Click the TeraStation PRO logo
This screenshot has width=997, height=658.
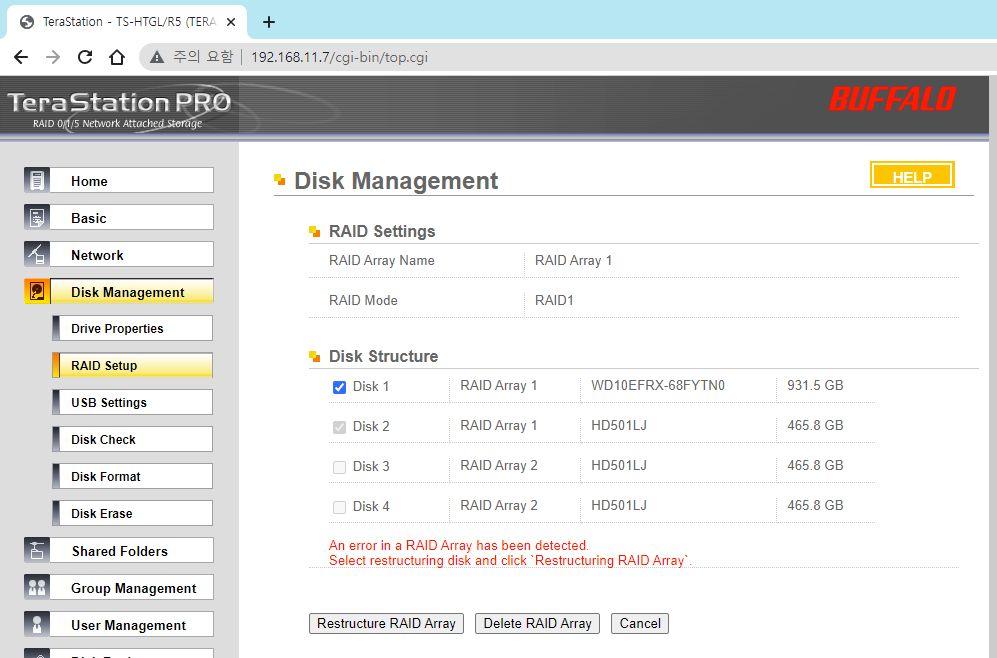tap(119, 108)
